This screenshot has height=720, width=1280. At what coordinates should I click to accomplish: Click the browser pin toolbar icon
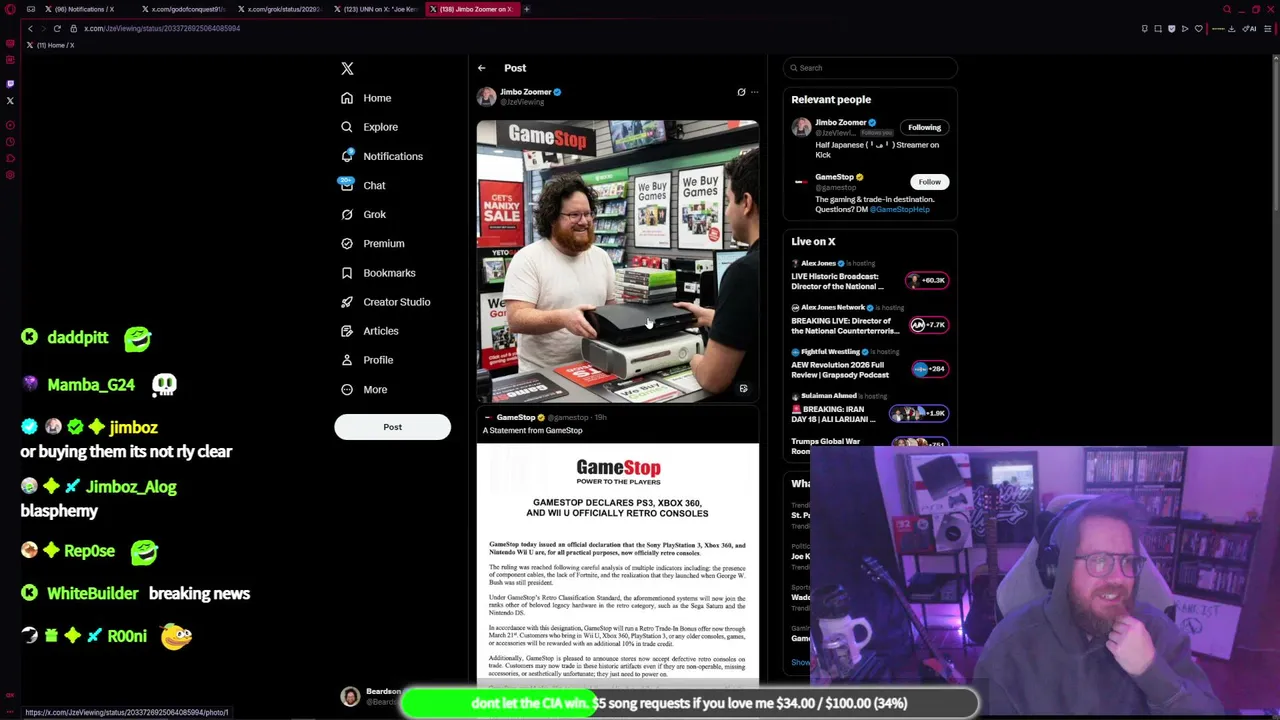(1144, 28)
